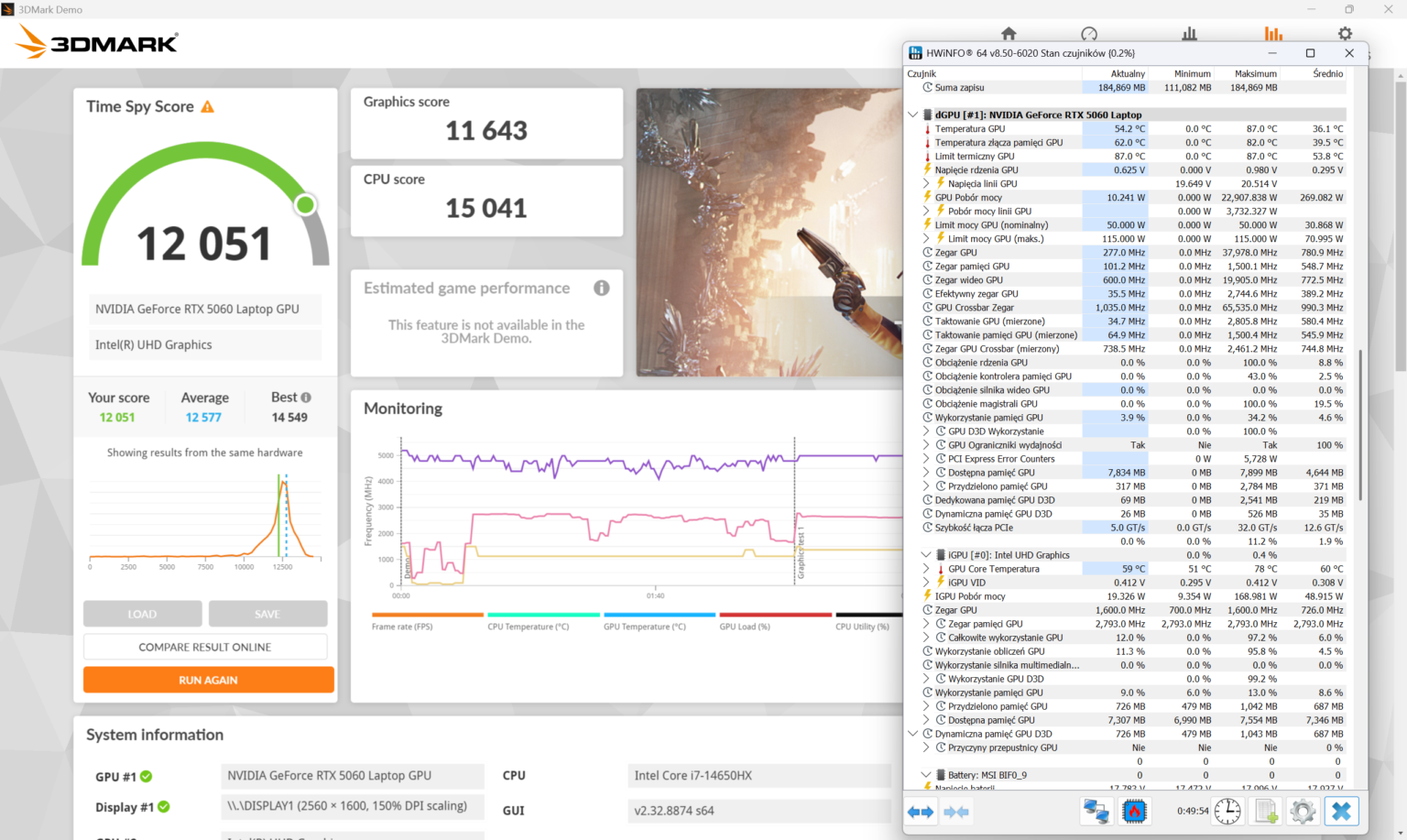The width and height of the screenshot is (1407, 840).
Task: Open the 3DMark Home tab icon
Action: point(1009,34)
